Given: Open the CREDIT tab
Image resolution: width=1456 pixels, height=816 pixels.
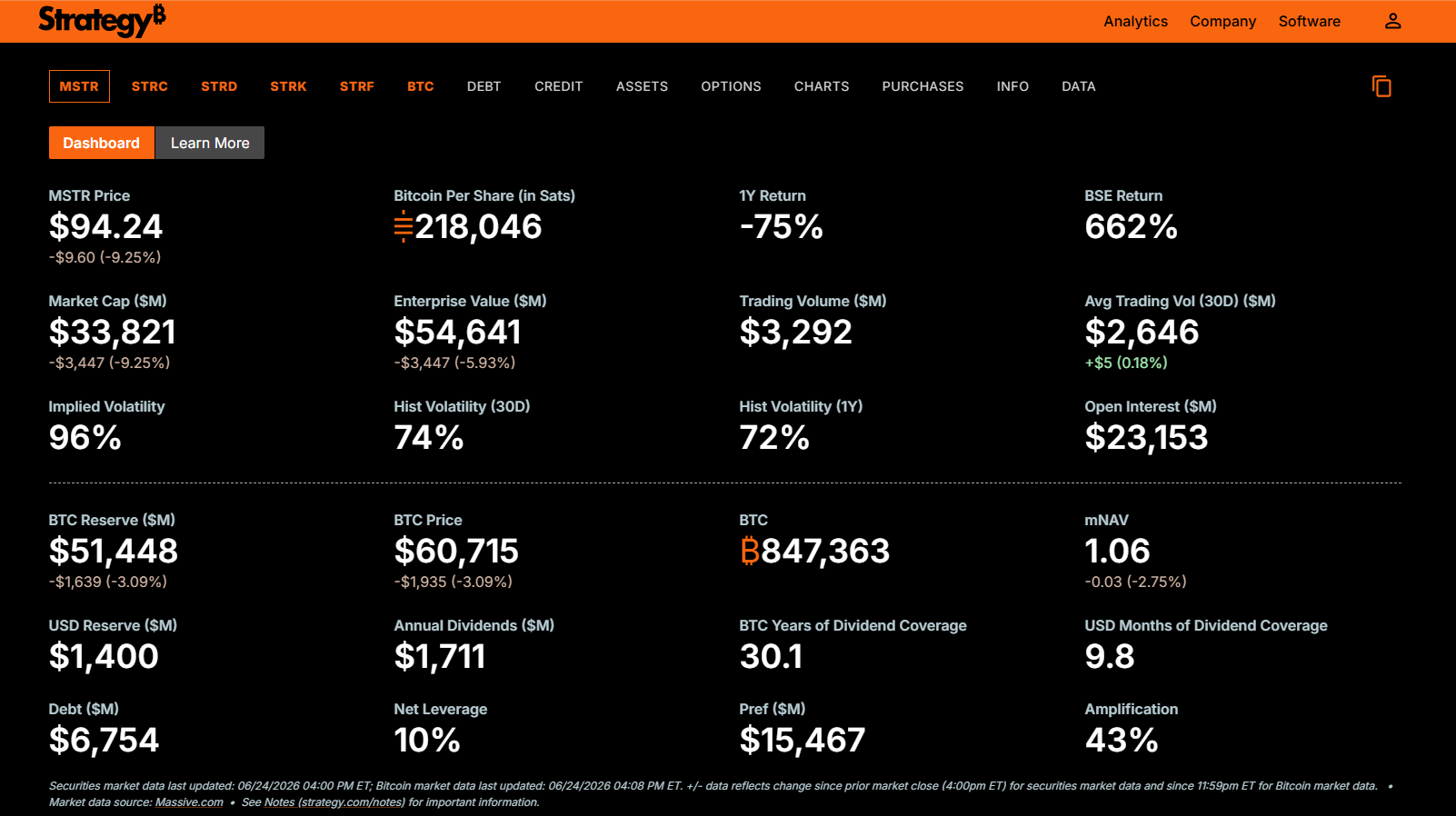Looking at the screenshot, I should tap(559, 86).
